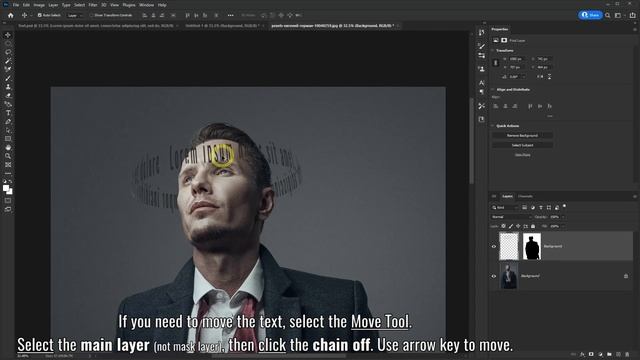Open the Window menu

(x=147, y=5)
